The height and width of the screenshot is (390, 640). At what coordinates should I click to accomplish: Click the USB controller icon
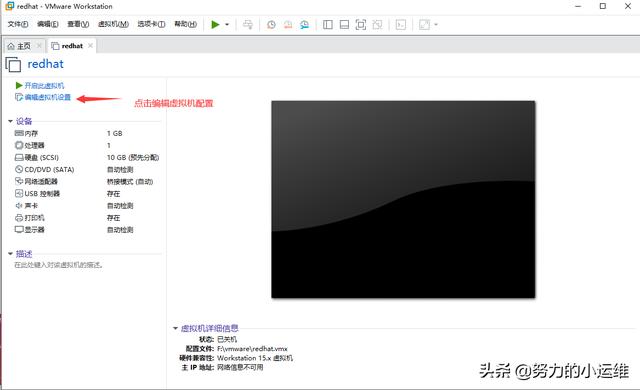(19, 193)
